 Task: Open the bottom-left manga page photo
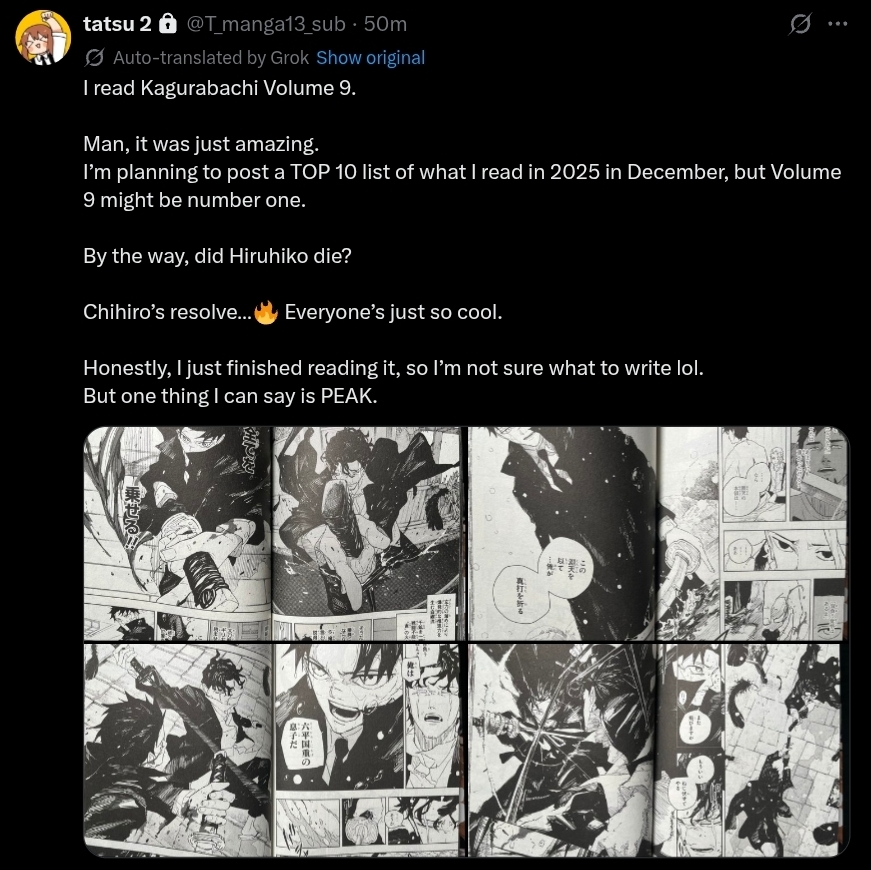point(274,750)
